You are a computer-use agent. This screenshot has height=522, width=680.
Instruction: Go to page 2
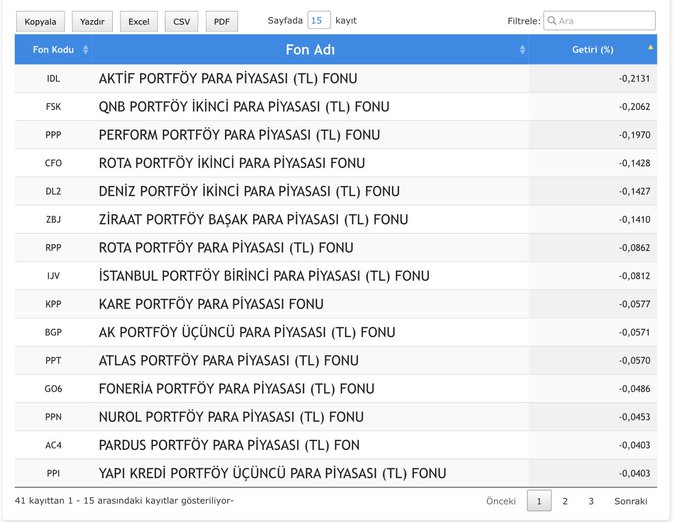click(565, 501)
